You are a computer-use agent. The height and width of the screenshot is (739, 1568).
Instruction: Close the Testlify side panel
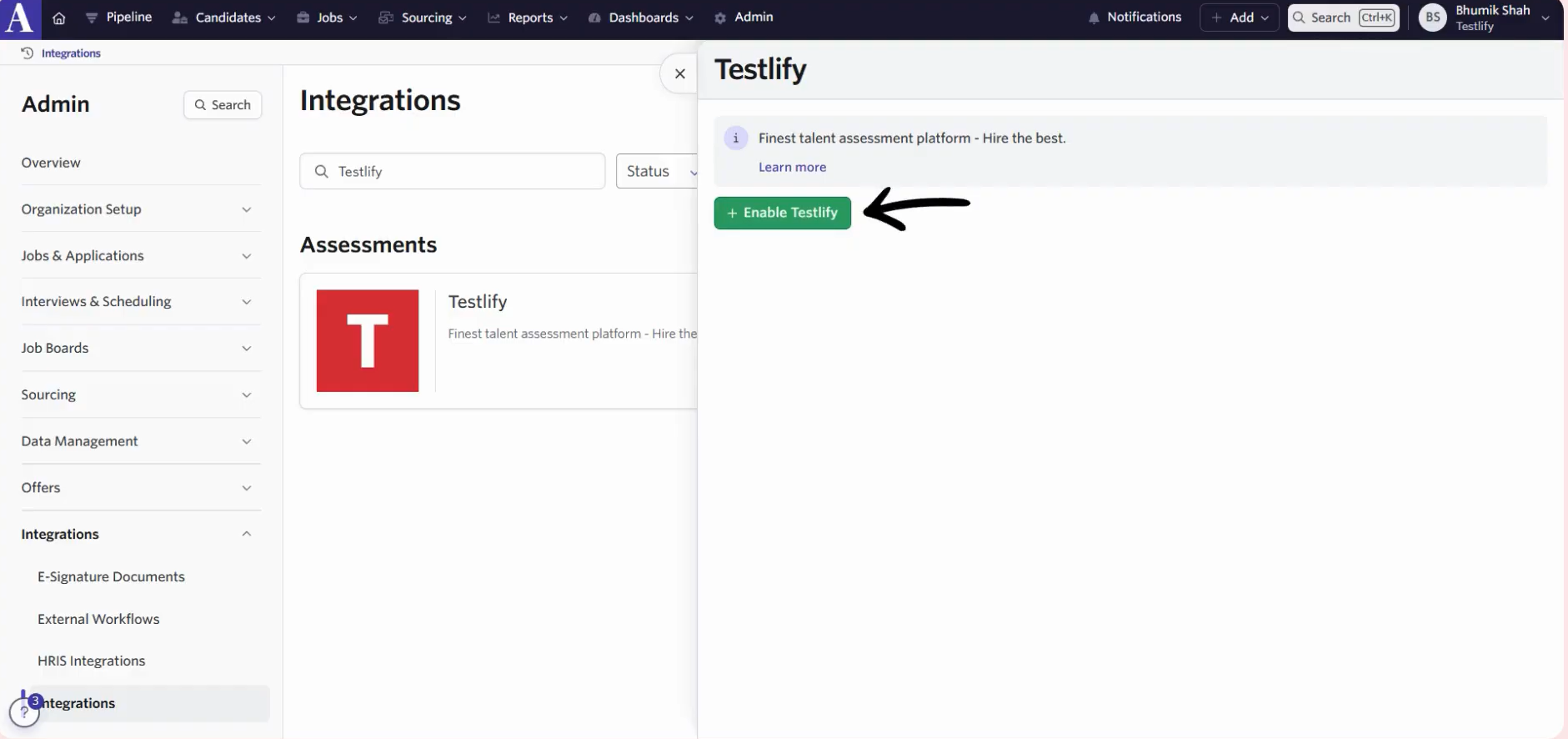pyautogui.click(x=680, y=73)
